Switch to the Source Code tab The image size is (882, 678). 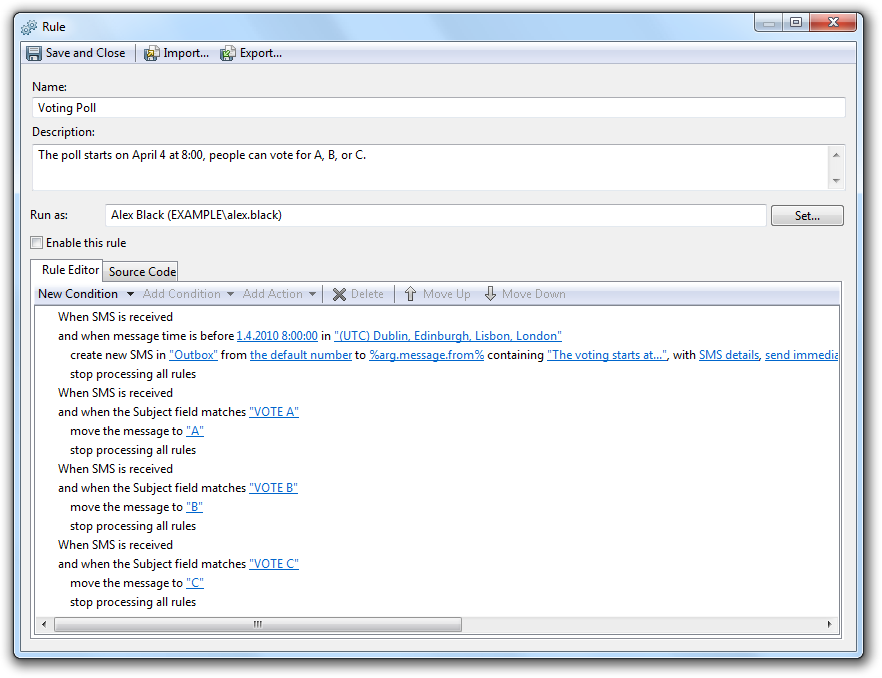point(142,271)
